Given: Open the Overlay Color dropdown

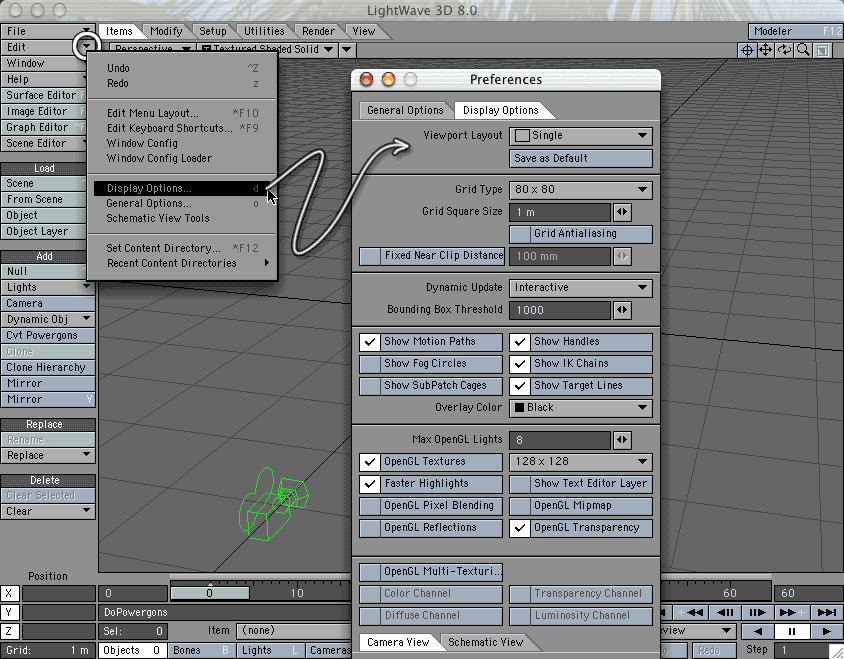Looking at the screenshot, I should (x=581, y=408).
